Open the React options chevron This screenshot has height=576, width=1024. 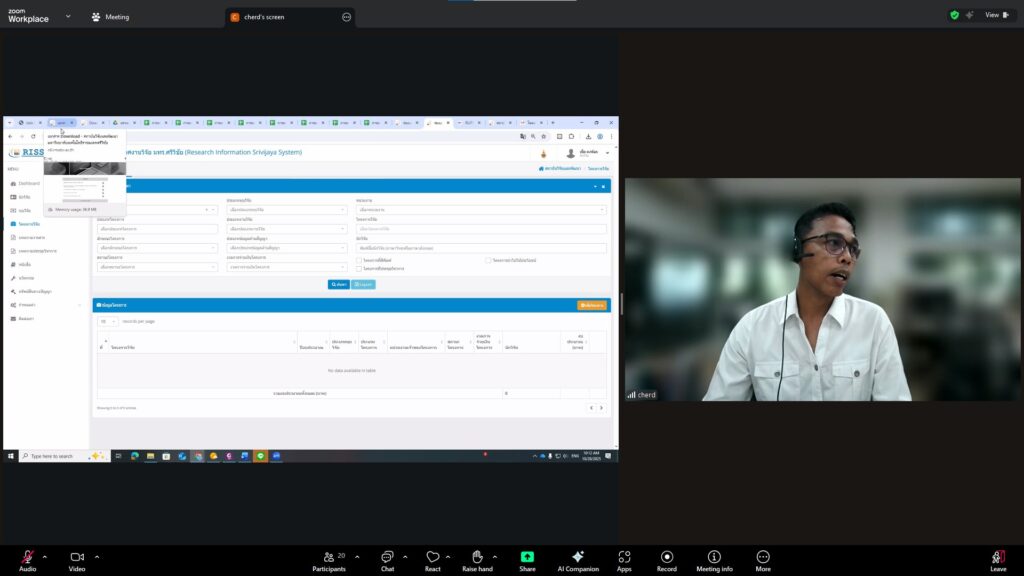pyautogui.click(x=450, y=556)
